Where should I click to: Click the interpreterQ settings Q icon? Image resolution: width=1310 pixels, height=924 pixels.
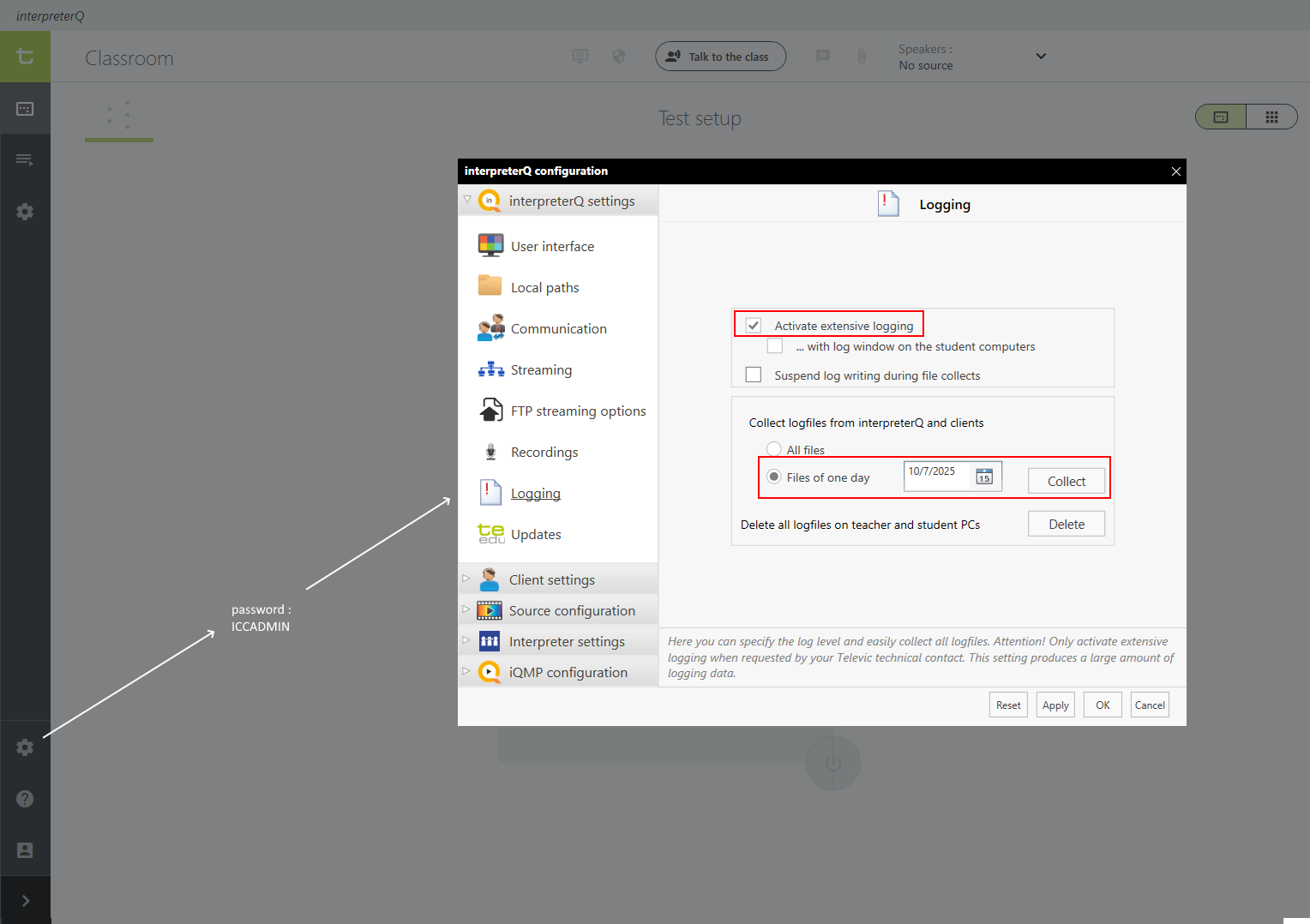click(490, 201)
